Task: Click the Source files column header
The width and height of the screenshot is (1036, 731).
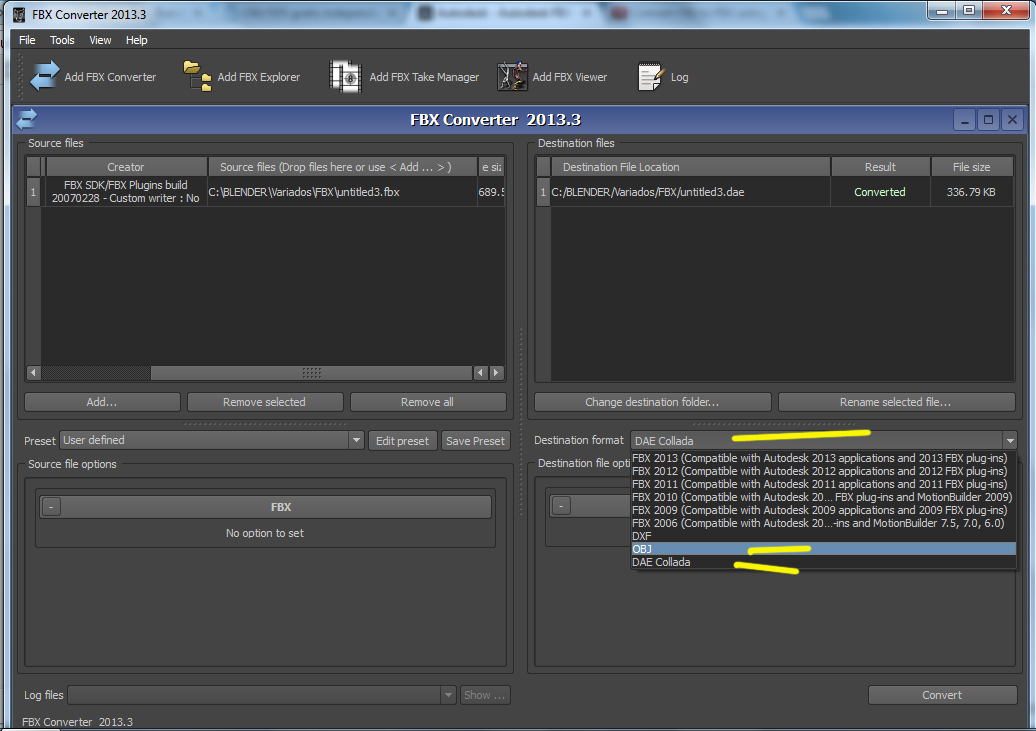Action: [342, 167]
